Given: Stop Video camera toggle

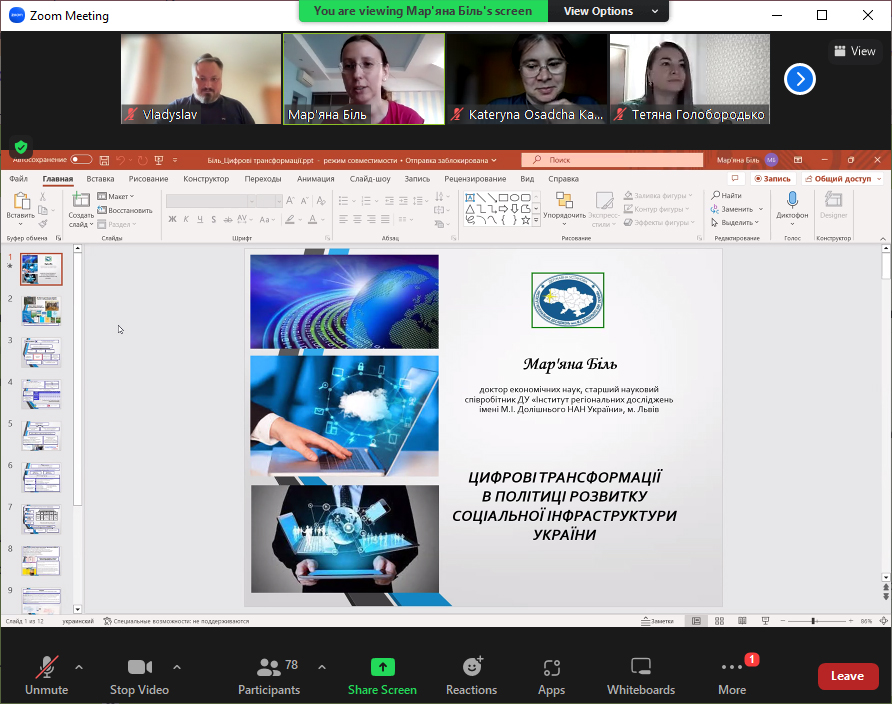Looking at the screenshot, I should click(139, 668).
